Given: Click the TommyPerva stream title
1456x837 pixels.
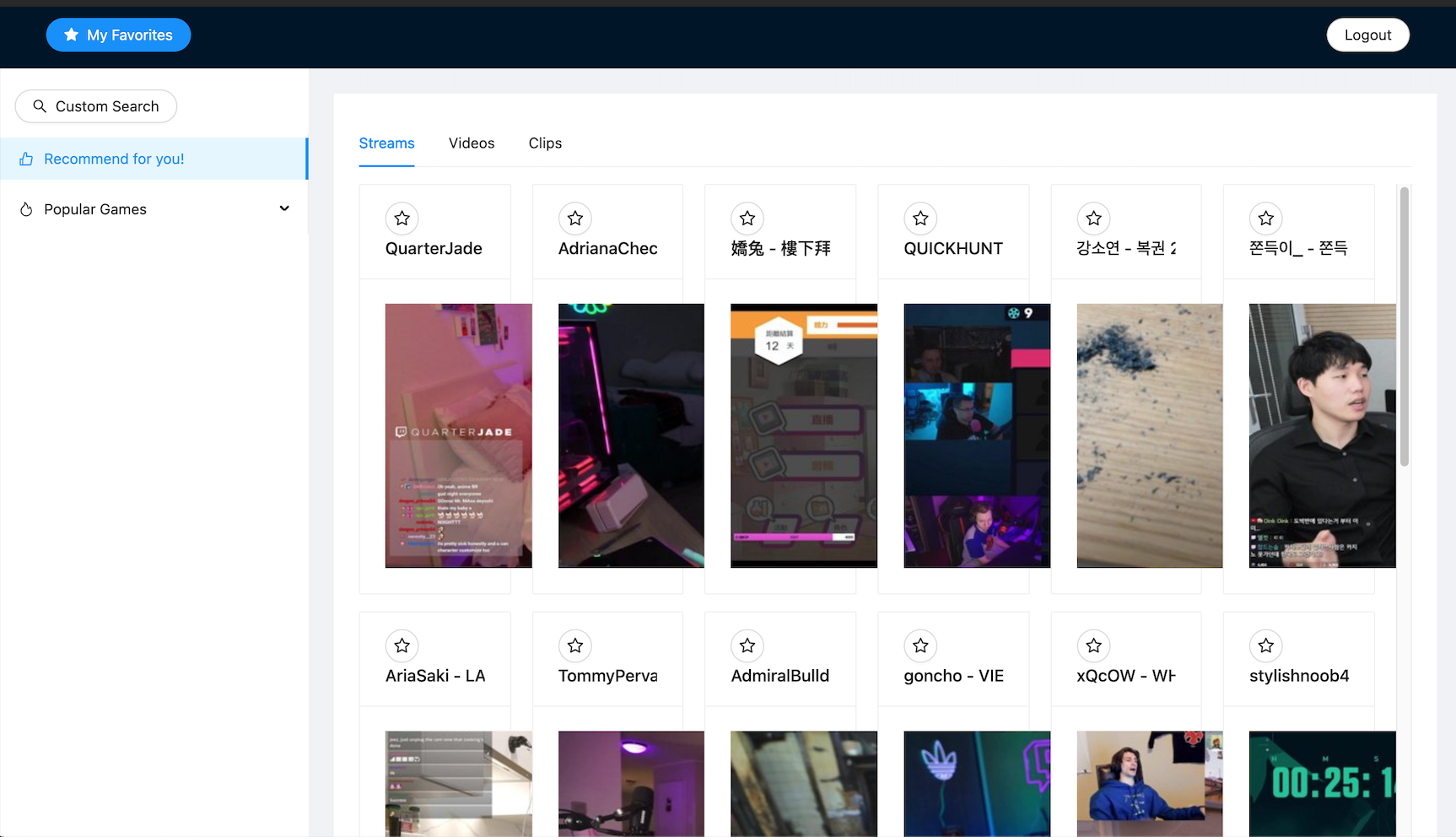Looking at the screenshot, I should coord(607,676).
